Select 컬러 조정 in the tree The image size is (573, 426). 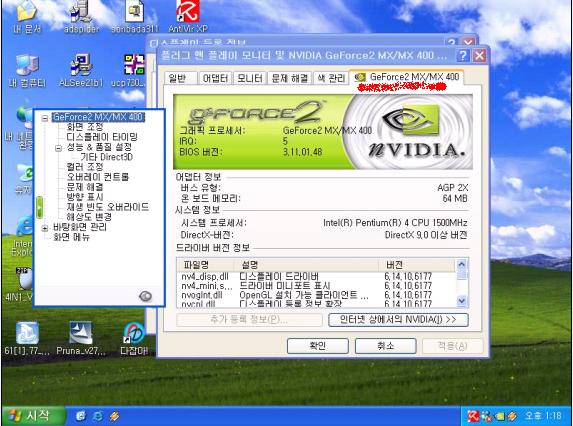(85, 167)
